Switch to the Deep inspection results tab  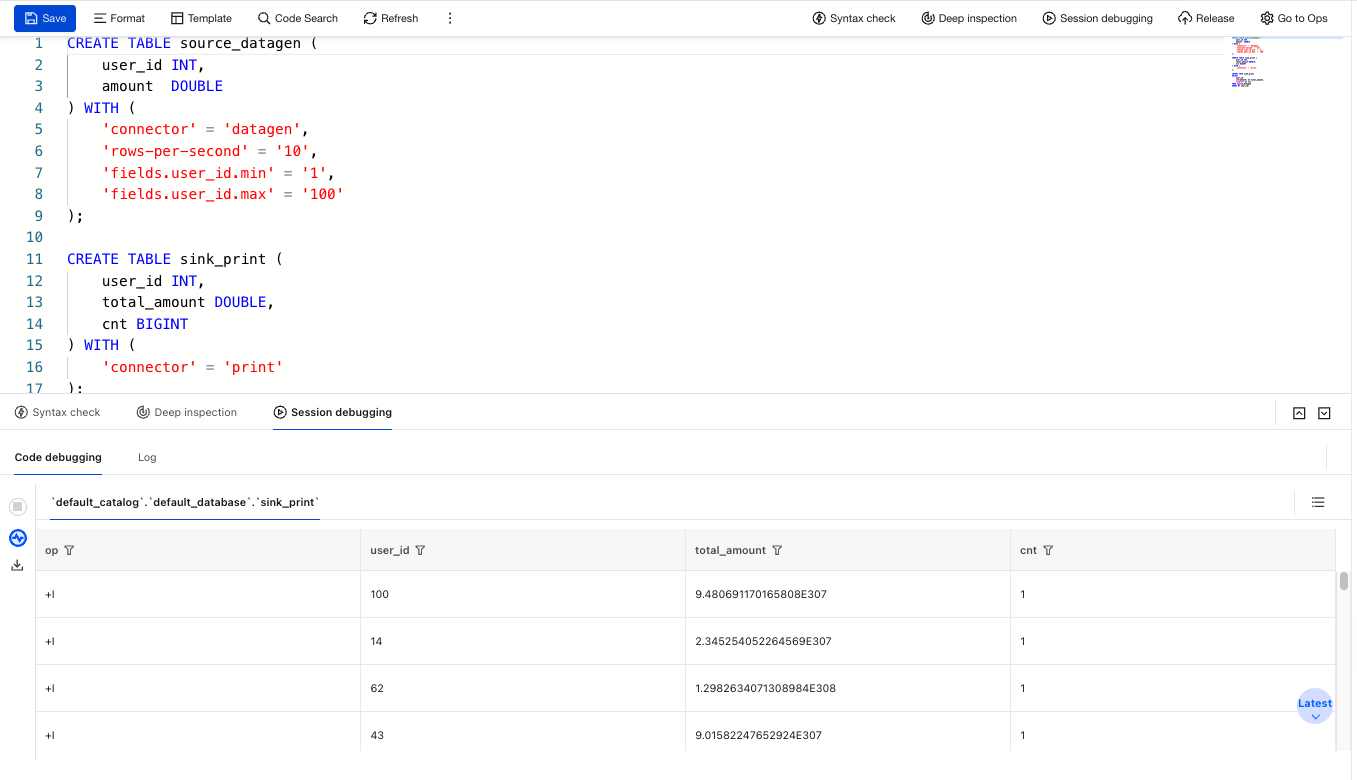(x=187, y=412)
